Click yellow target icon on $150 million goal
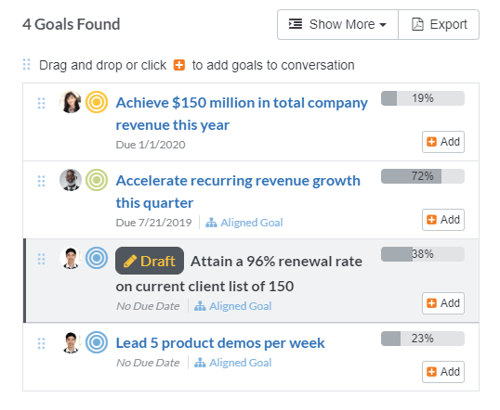The width and height of the screenshot is (500, 410). (97, 102)
